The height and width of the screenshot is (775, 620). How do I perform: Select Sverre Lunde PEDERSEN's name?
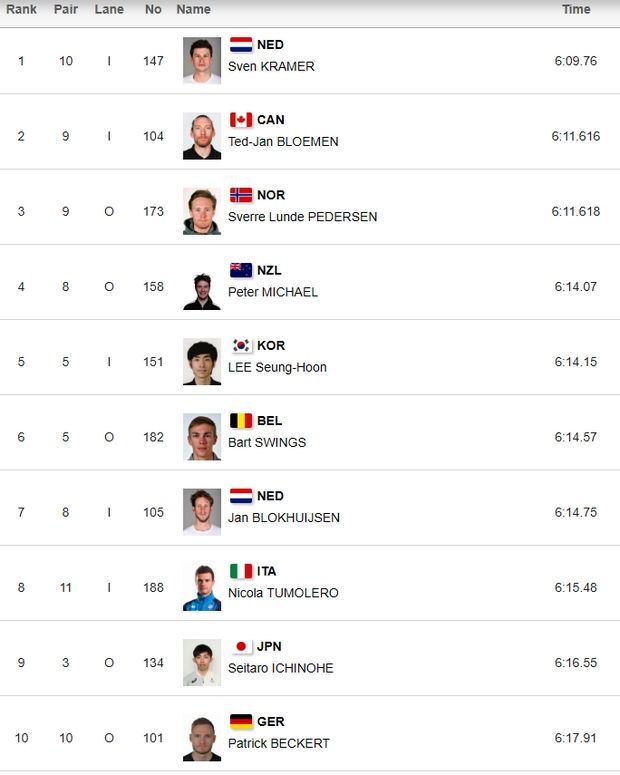click(x=302, y=217)
